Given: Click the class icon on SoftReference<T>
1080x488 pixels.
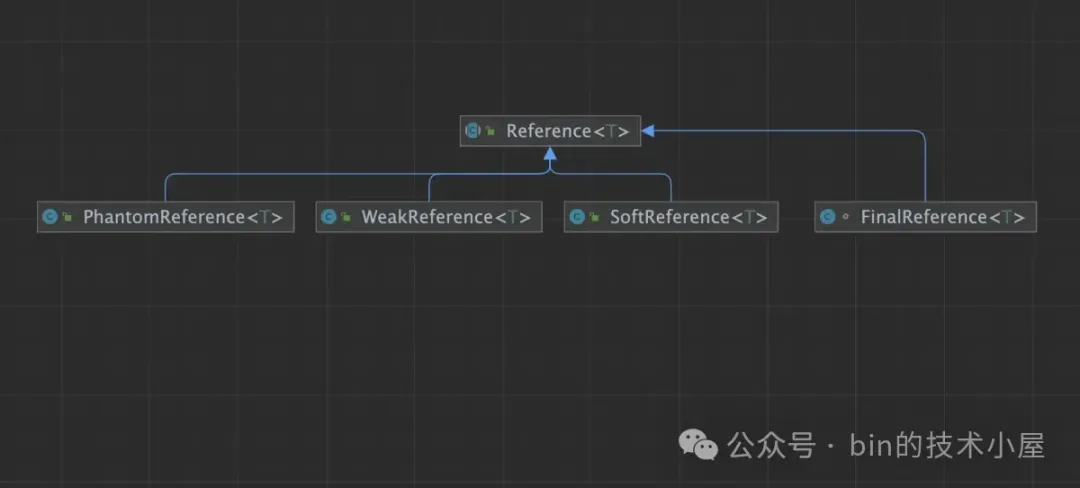Looking at the screenshot, I should click(577, 217).
